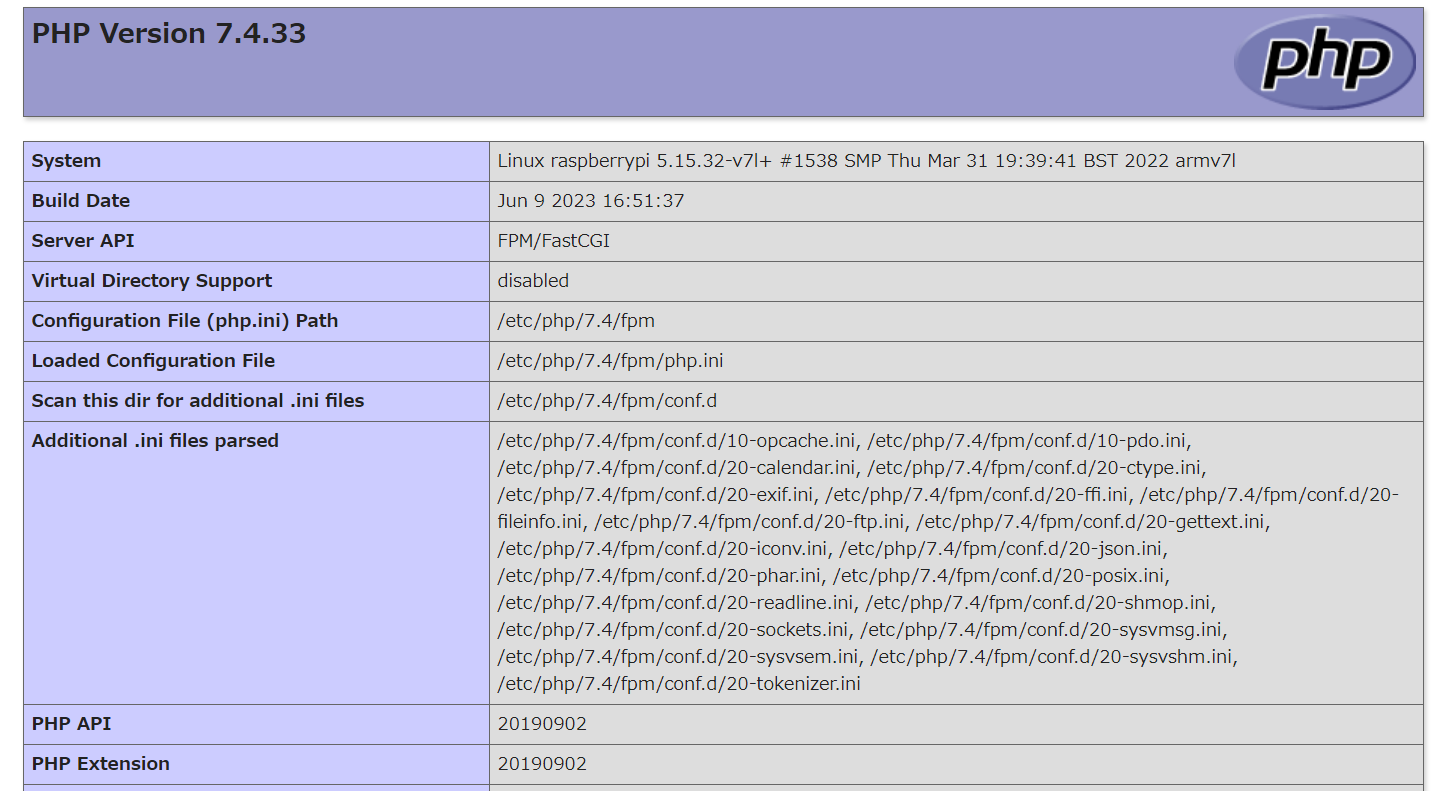Click the "Build Date" label cell
1445x791 pixels.
coord(256,201)
